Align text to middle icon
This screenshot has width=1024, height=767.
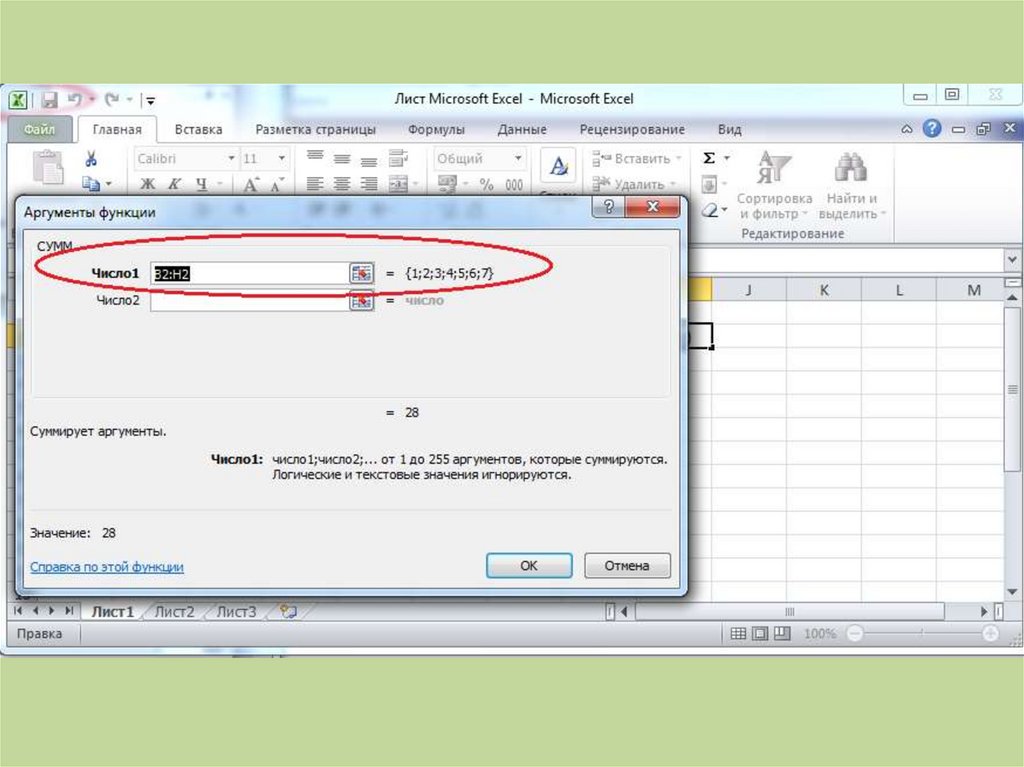tap(342, 158)
